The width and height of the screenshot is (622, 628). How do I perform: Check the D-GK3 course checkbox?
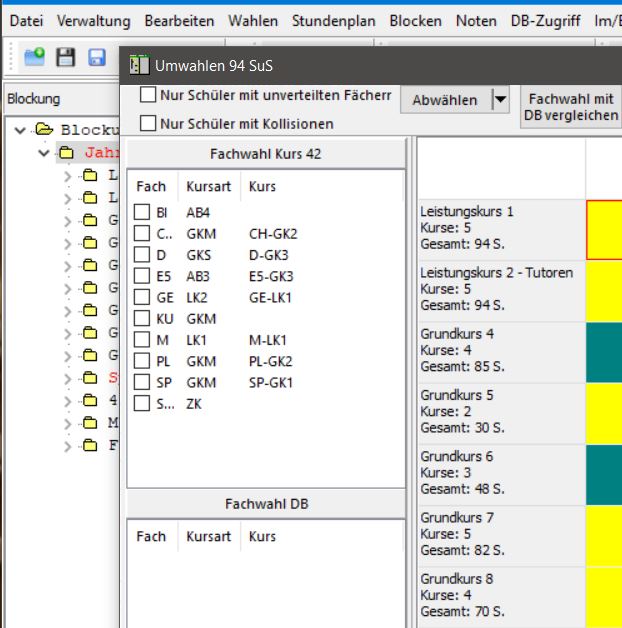tap(142, 255)
